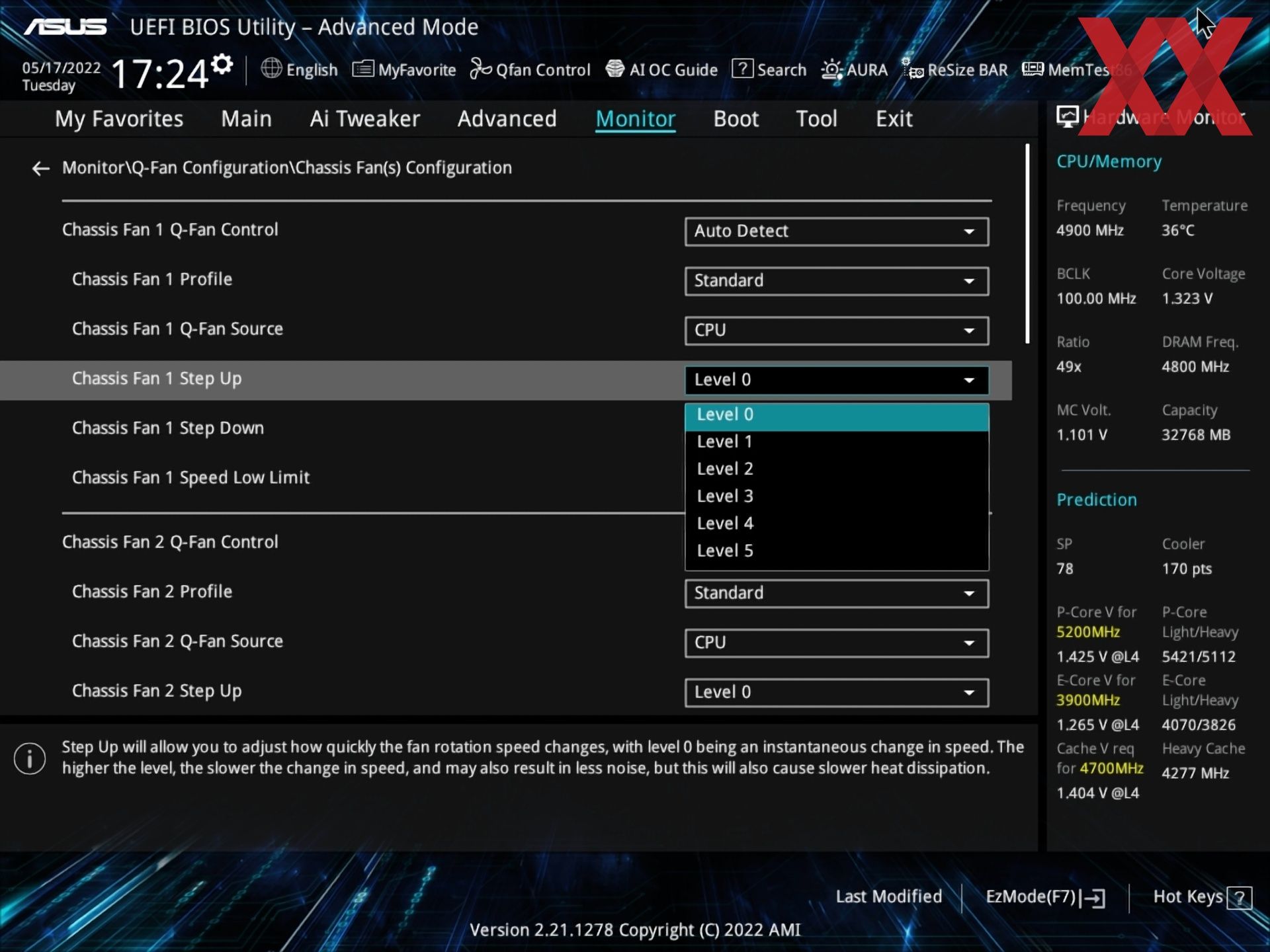Open Chassis Fan 1 Q-Fan Source dropdown
This screenshot has height=952, width=1270.
[x=837, y=331]
